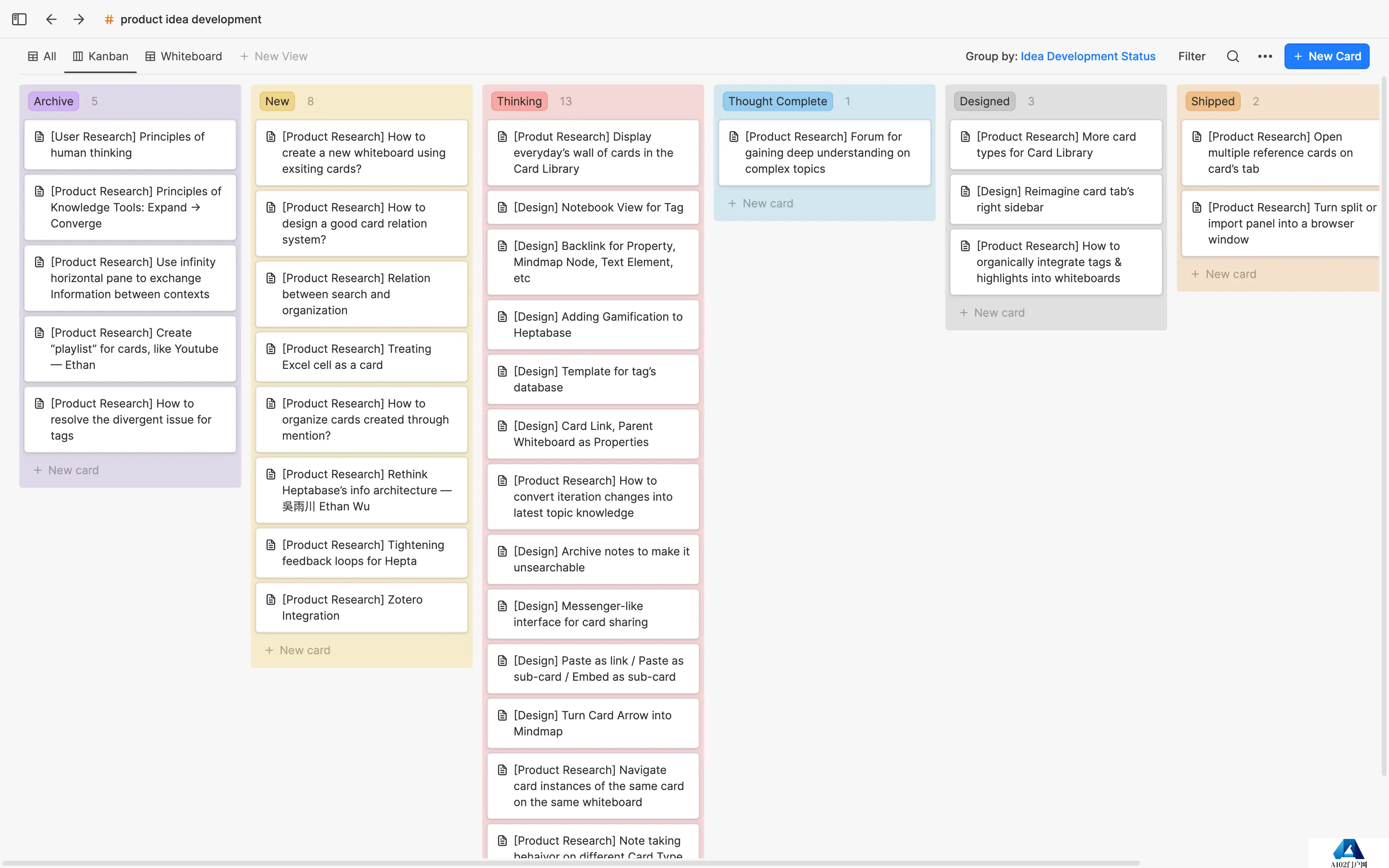
Task: Add a New View tab
Action: coord(274,56)
